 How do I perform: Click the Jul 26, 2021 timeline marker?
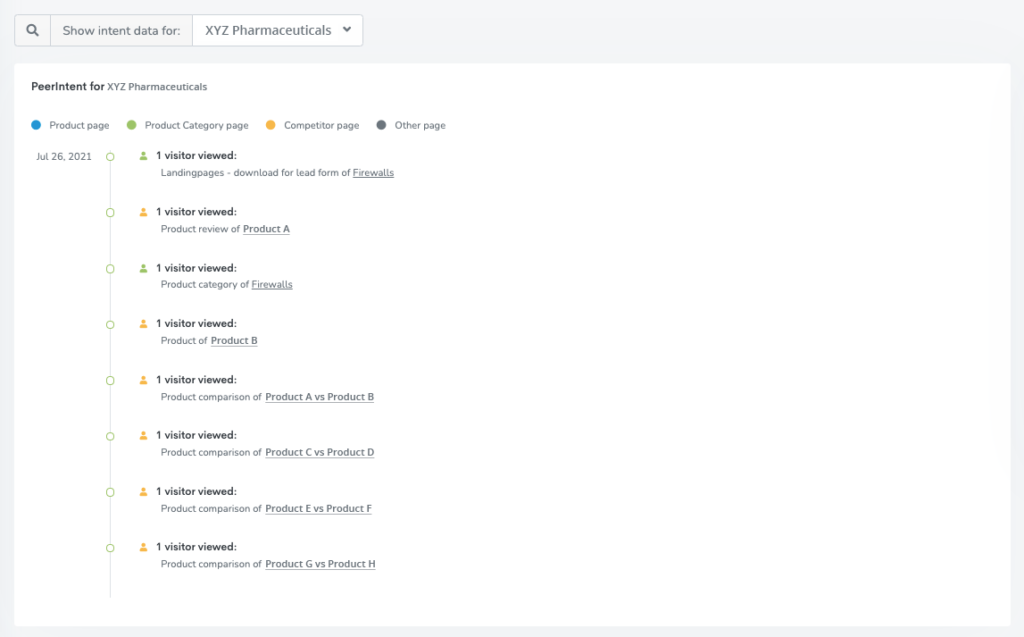(110, 156)
